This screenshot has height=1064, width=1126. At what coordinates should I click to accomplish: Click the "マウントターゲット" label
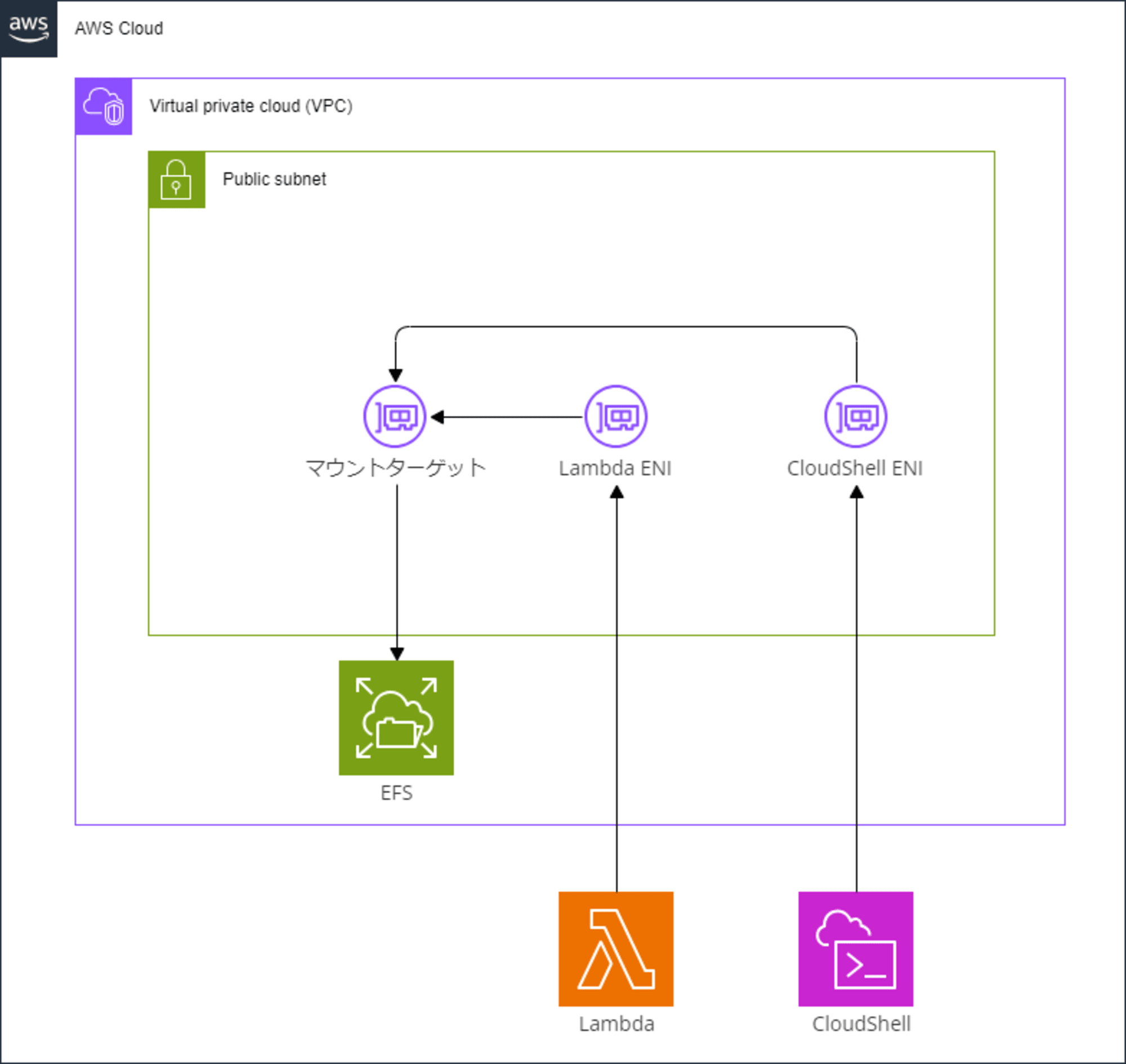(x=396, y=468)
